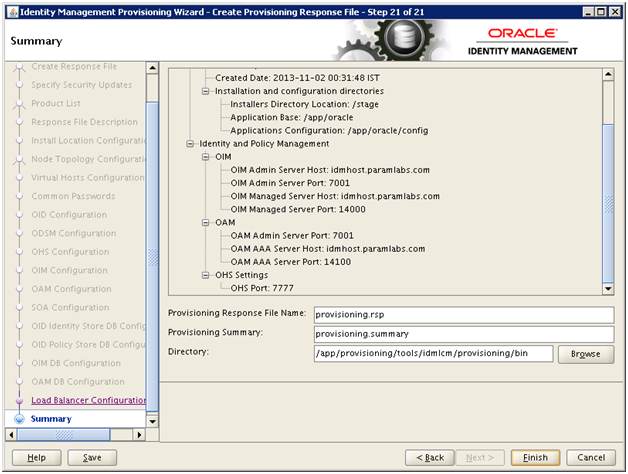
Task: Minimize the wizard window
Action: 588,12
